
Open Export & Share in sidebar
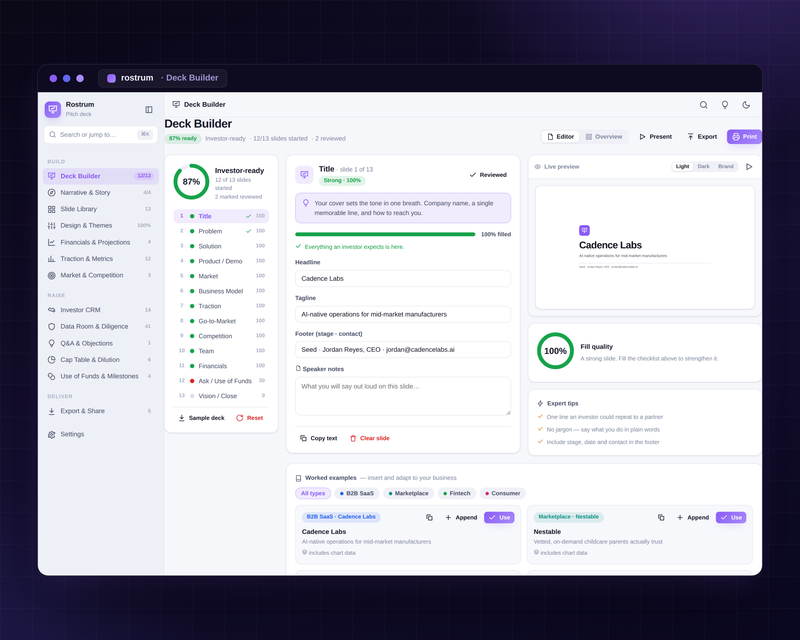click(101, 411)
